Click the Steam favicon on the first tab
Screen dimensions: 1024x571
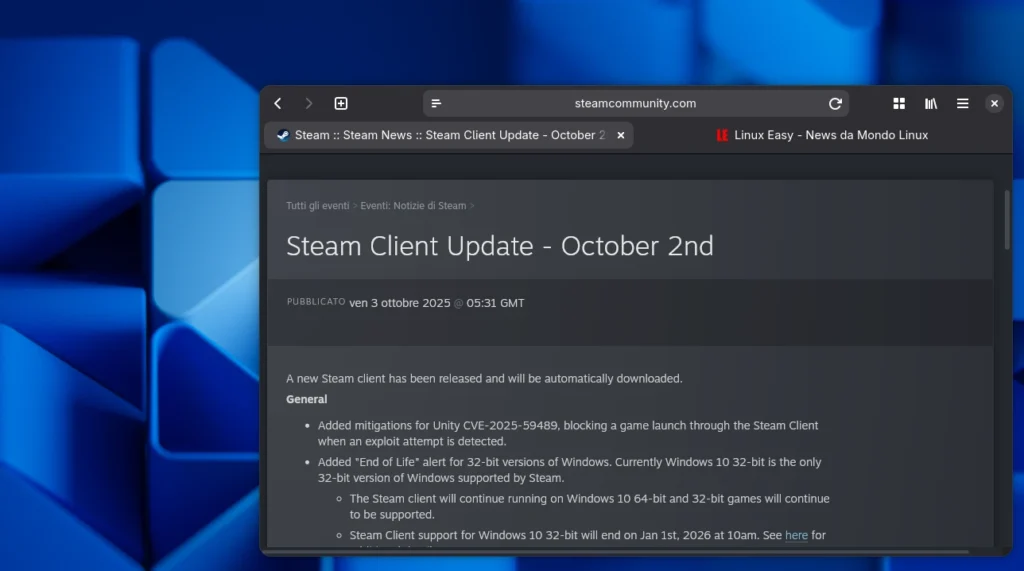[283, 135]
